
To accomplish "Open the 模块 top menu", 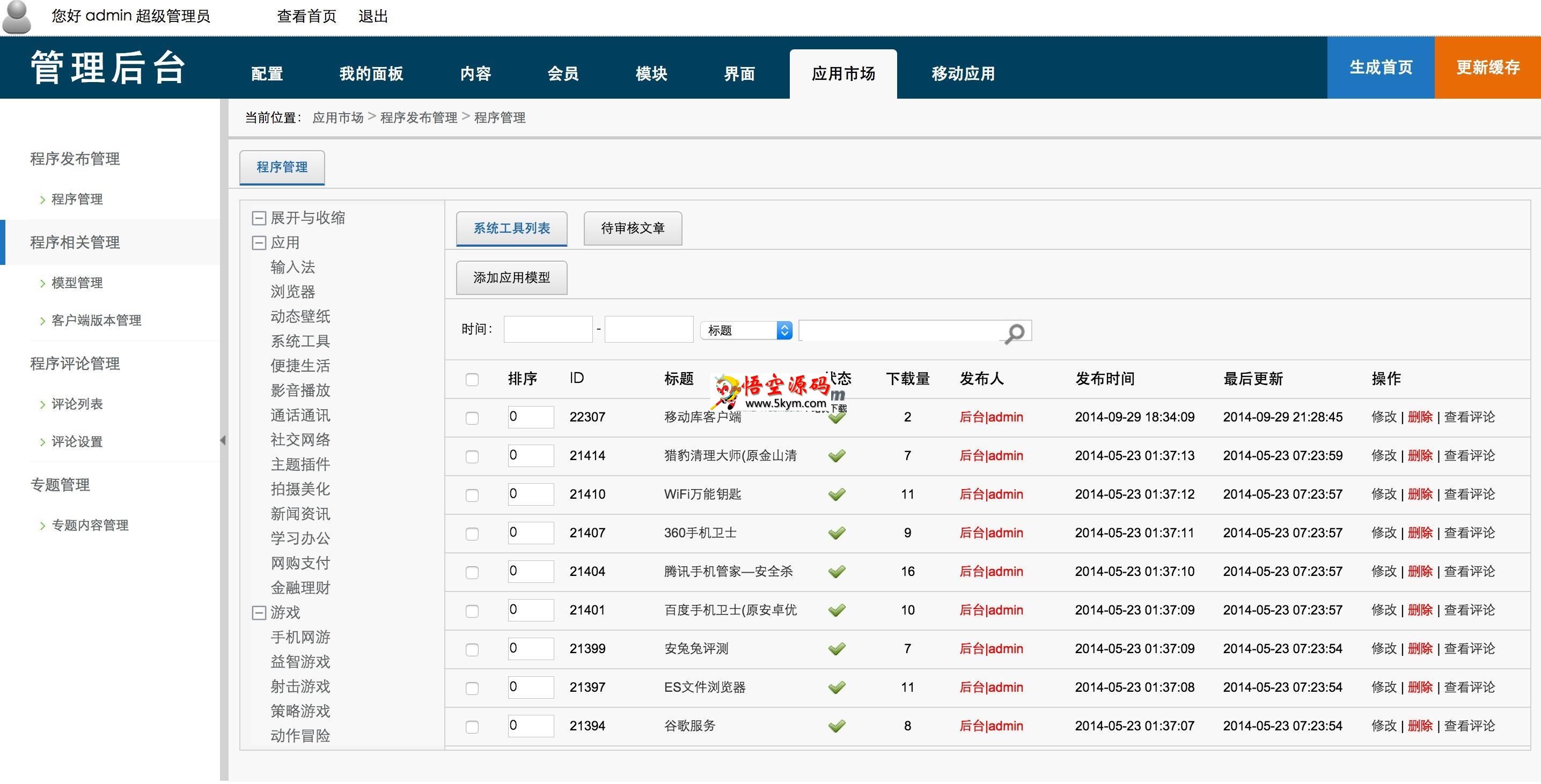I will click(651, 73).
